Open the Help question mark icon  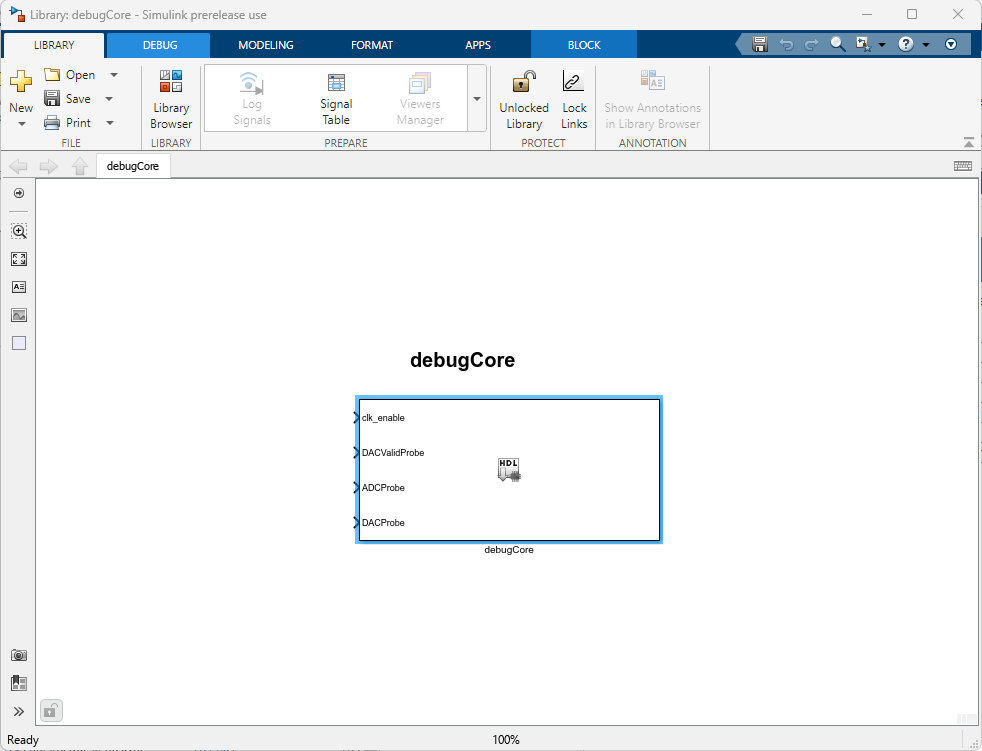click(906, 44)
